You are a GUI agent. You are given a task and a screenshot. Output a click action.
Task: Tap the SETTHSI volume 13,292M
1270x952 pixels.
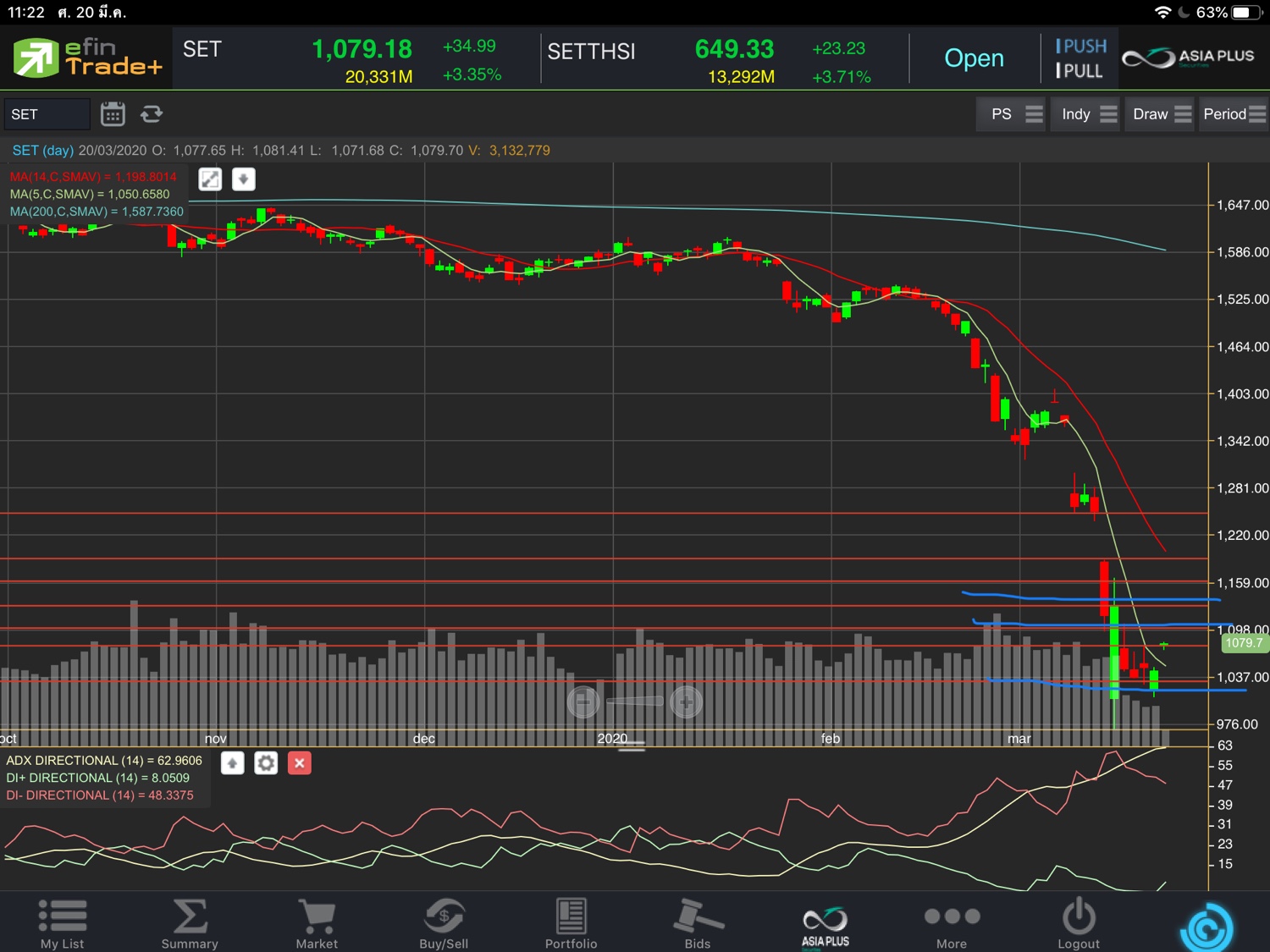[741, 77]
